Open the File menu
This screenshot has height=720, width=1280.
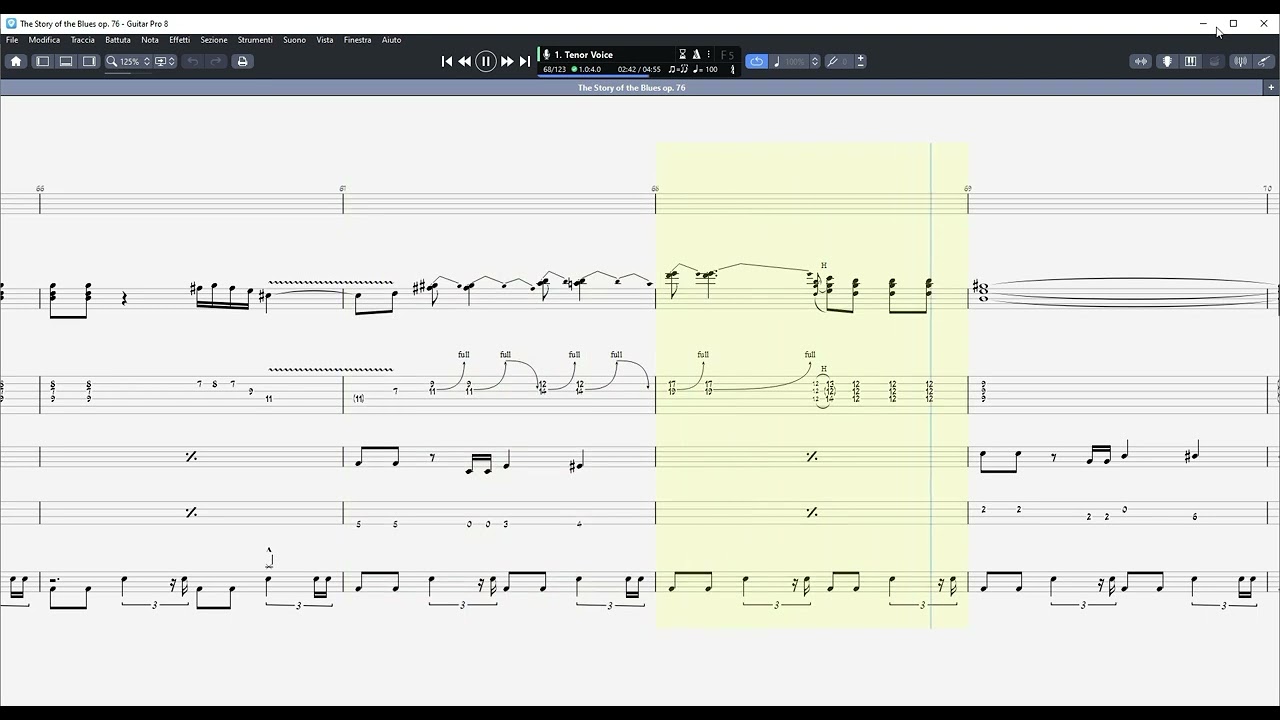pyautogui.click(x=12, y=40)
